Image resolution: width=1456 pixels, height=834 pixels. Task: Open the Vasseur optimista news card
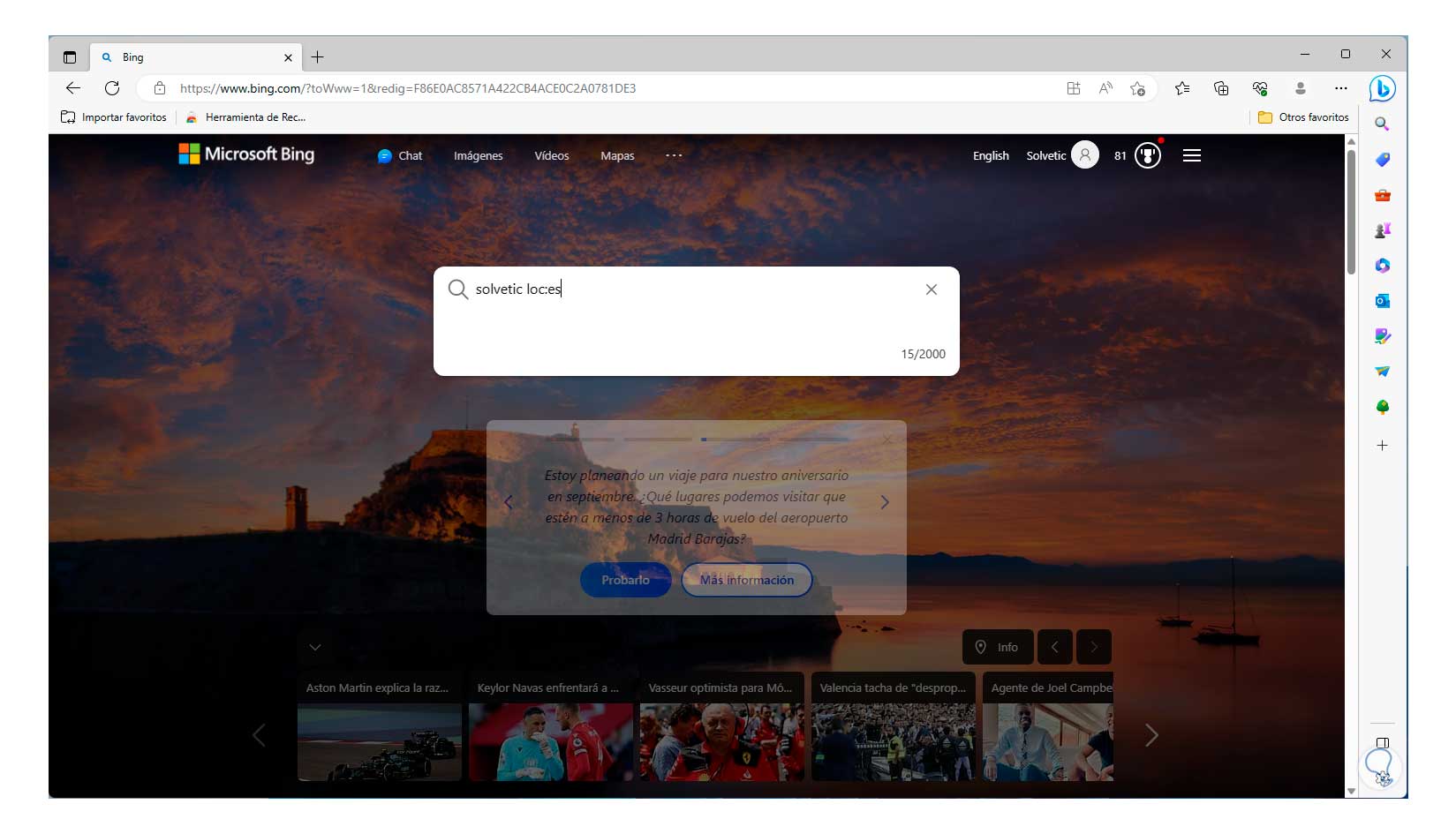[x=722, y=727]
